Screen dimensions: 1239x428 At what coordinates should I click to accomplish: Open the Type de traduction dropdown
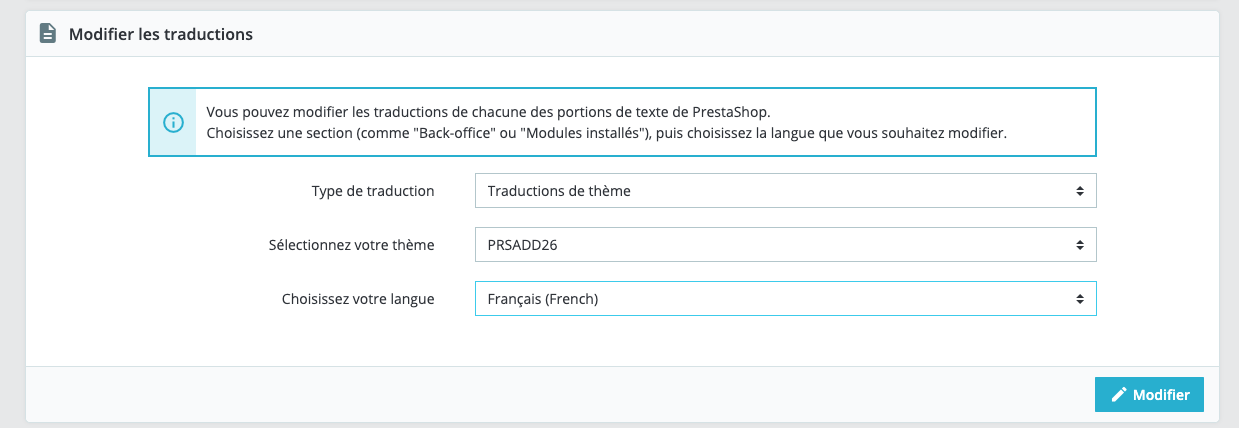785,190
